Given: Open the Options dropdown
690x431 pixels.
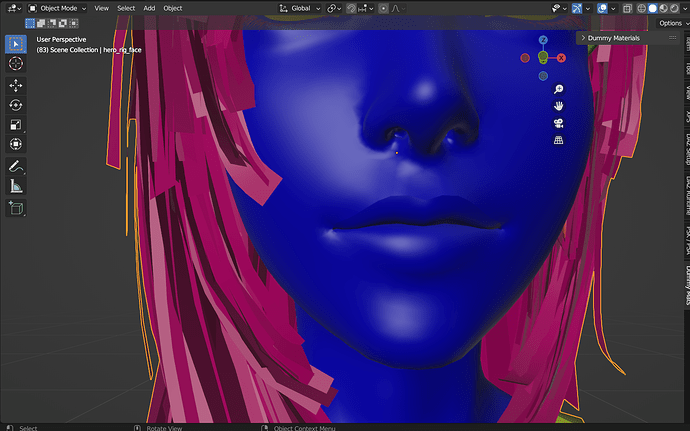Looking at the screenshot, I should [673, 23].
